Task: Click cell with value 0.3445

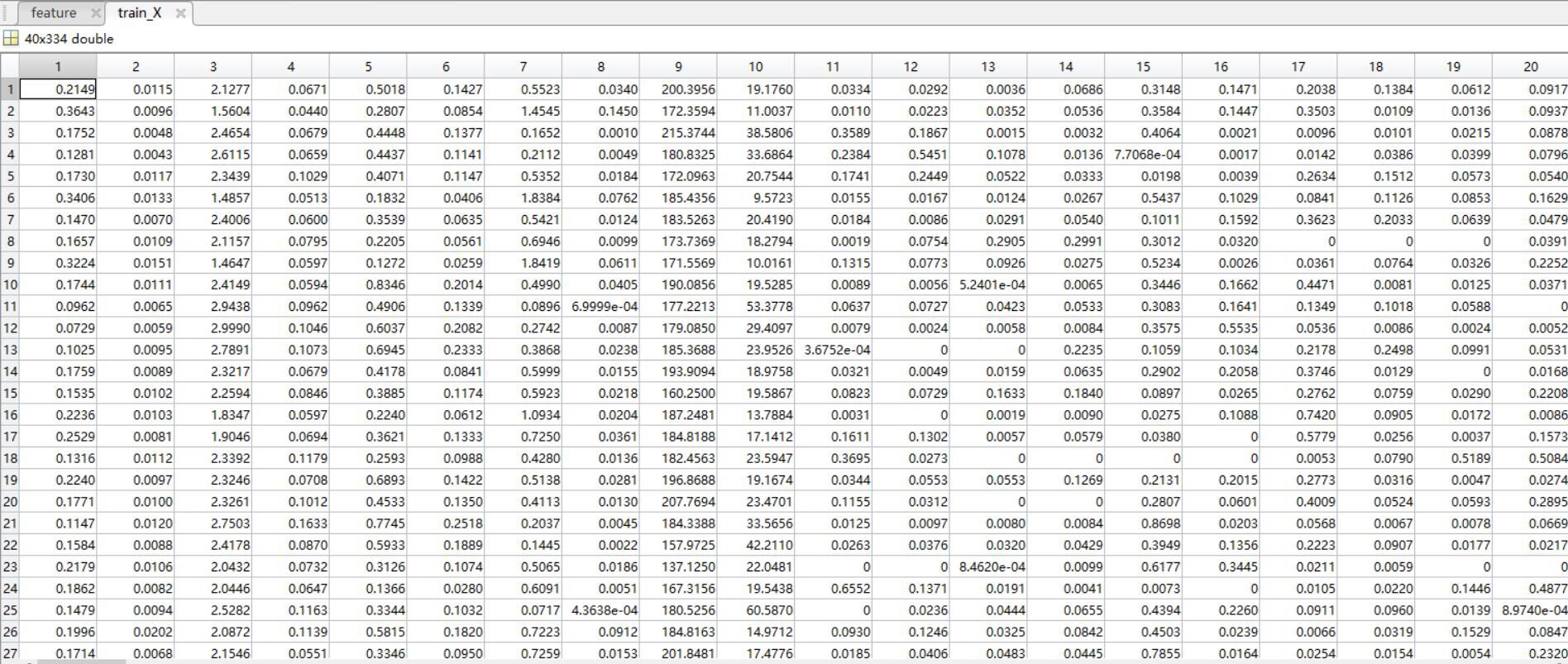Action: [x=1221, y=566]
